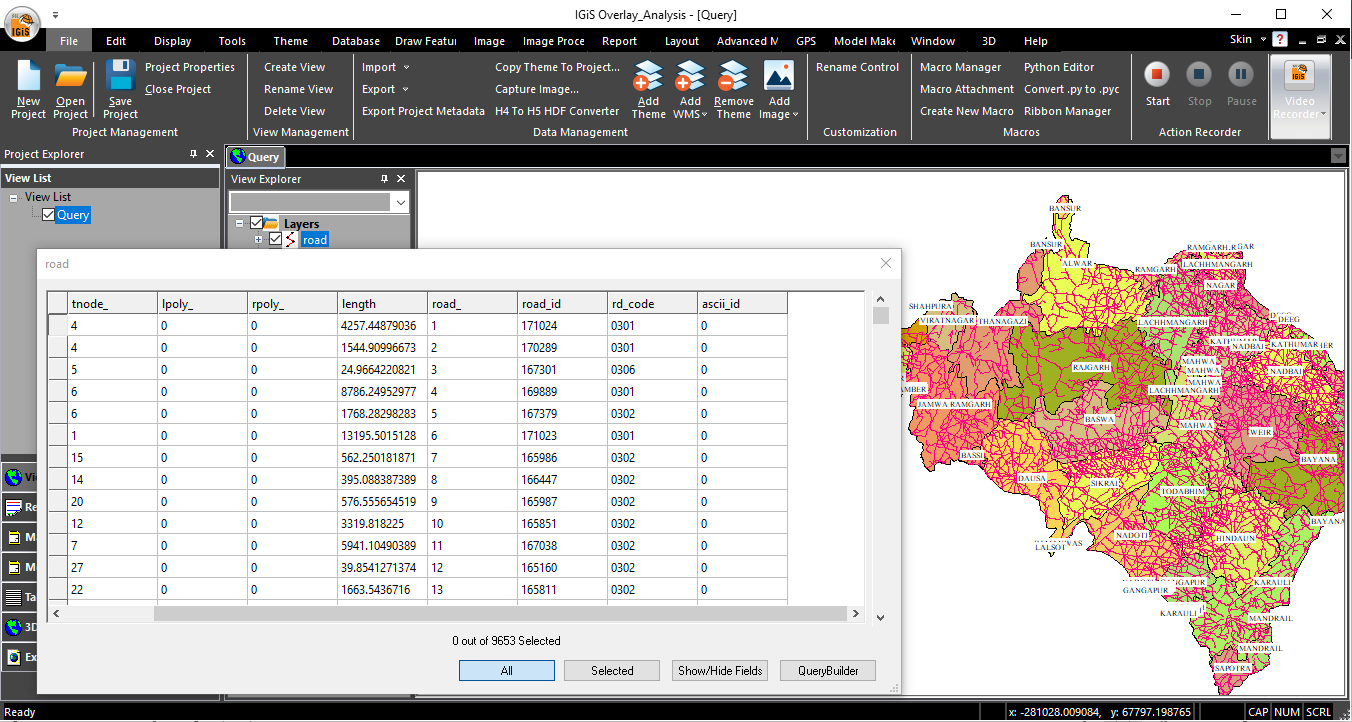The width and height of the screenshot is (1352, 722).
Task: Click the globe icon on Query tab
Action: pyautogui.click(x=238, y=156)
